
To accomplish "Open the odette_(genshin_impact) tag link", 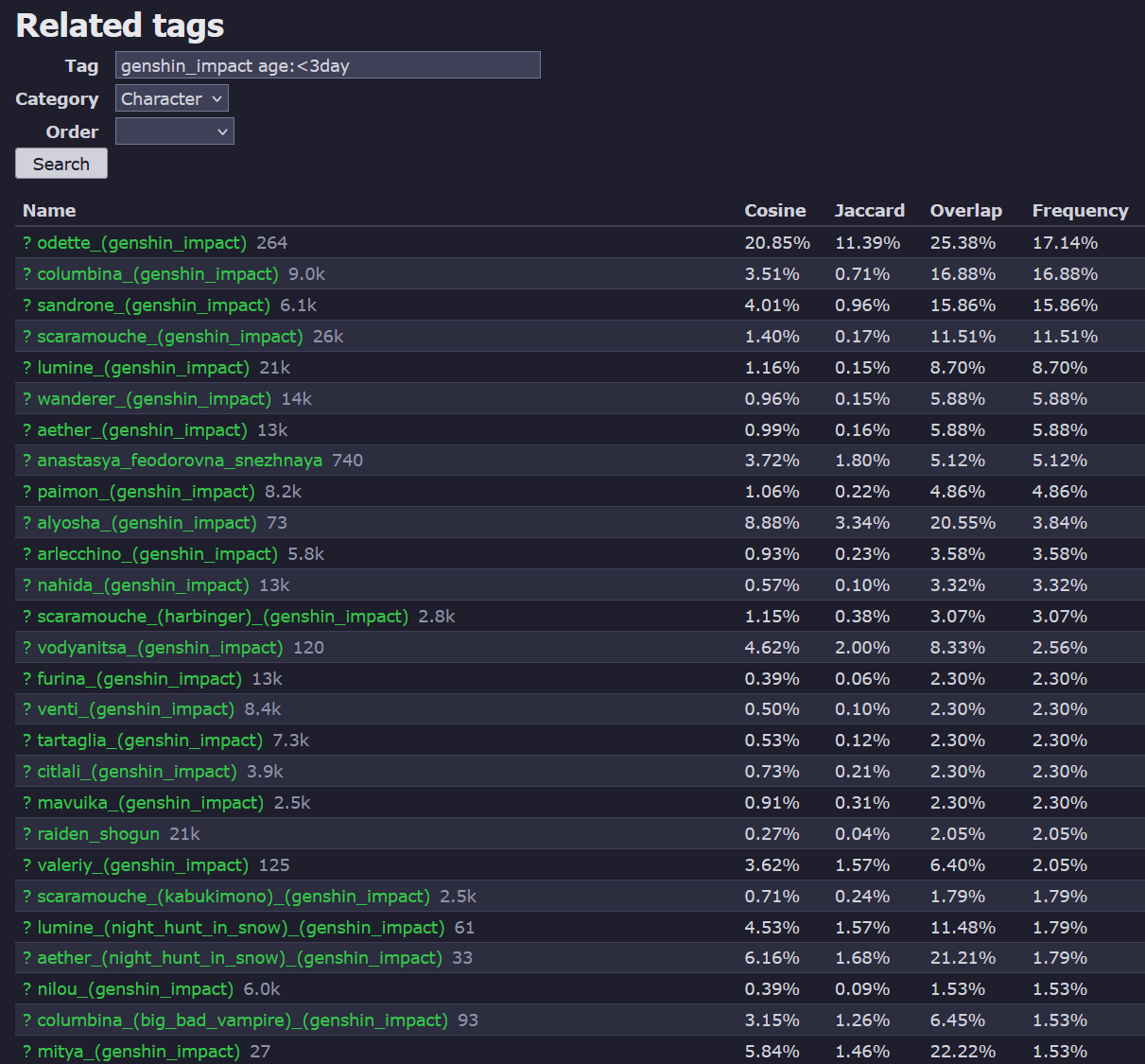I will pyautogui.click(x=142, y=243).
